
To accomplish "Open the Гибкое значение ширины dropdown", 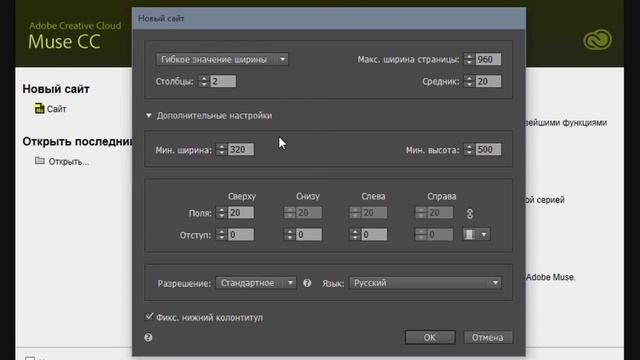I will (x=222, y=59).
